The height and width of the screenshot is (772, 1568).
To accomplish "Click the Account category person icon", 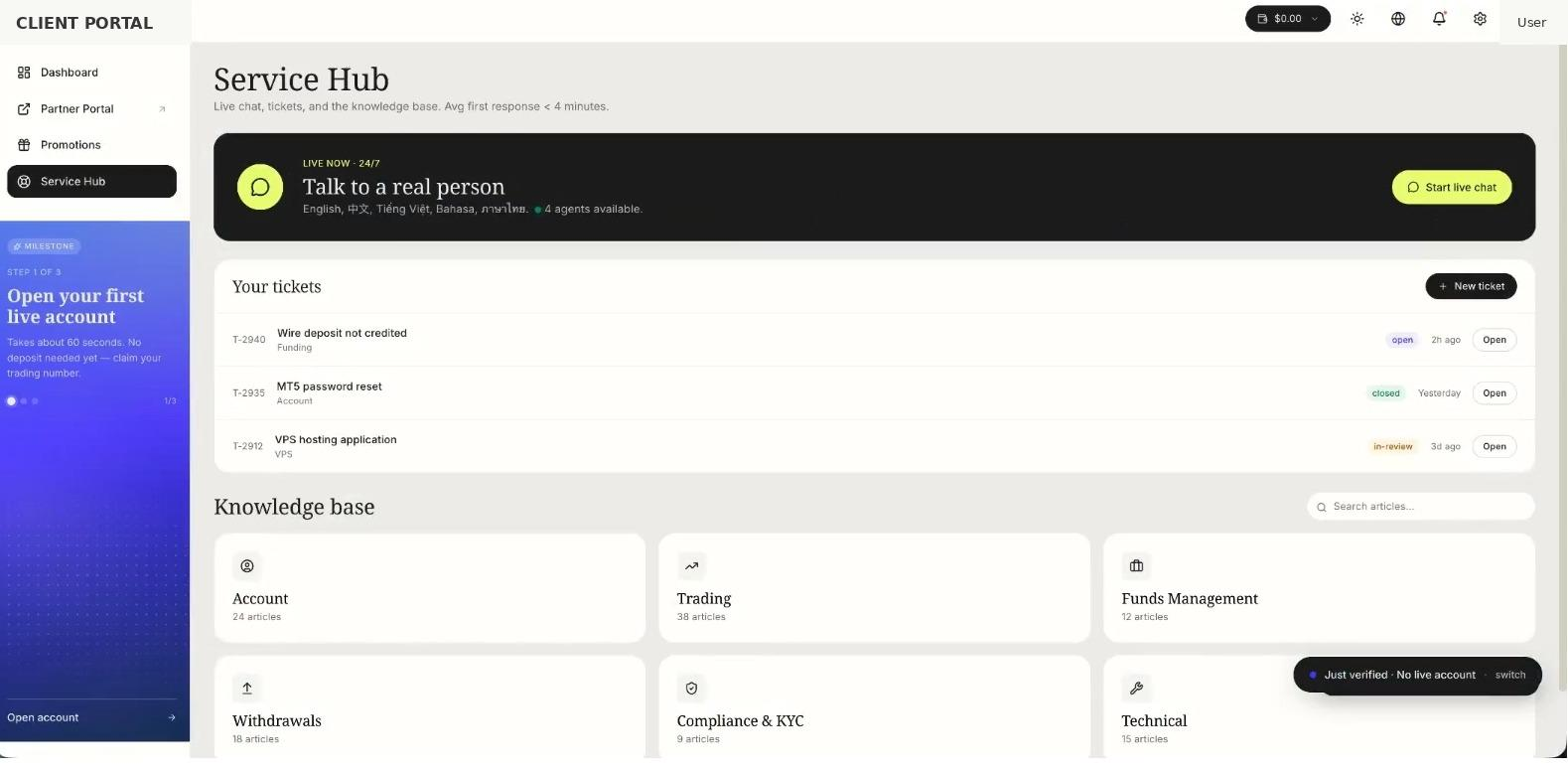I will coord(247,566).
